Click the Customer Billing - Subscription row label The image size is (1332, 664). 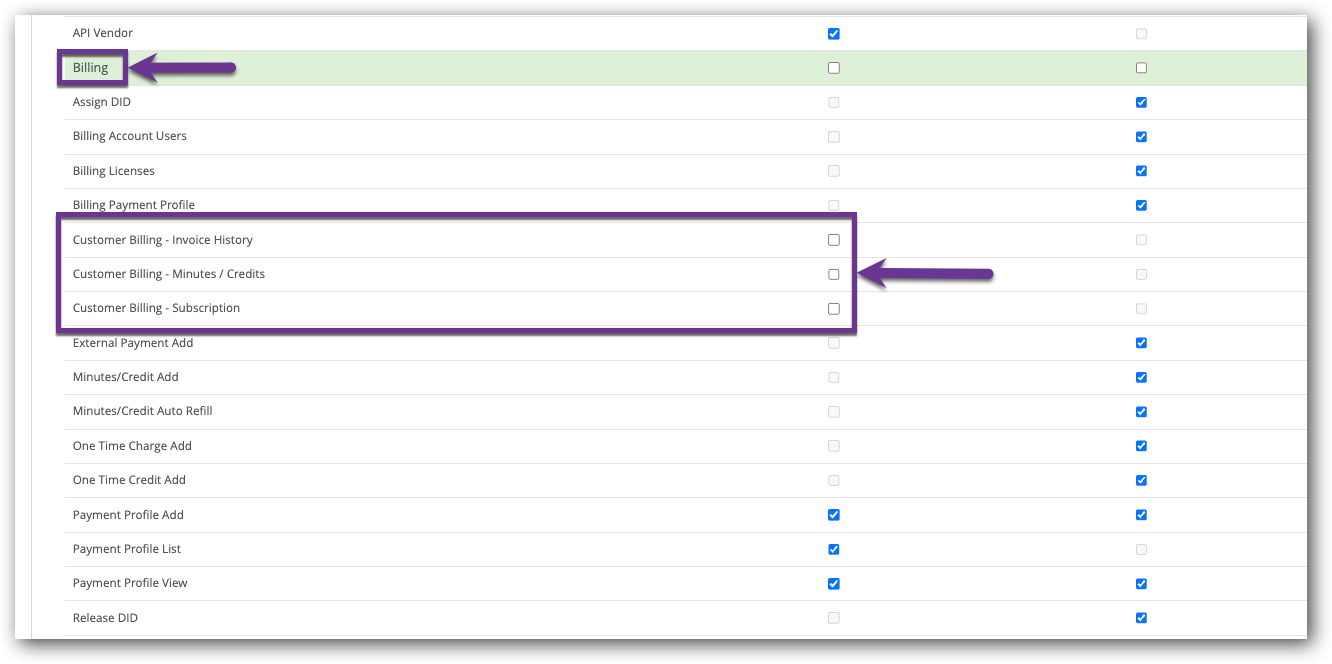coord(156,308)
